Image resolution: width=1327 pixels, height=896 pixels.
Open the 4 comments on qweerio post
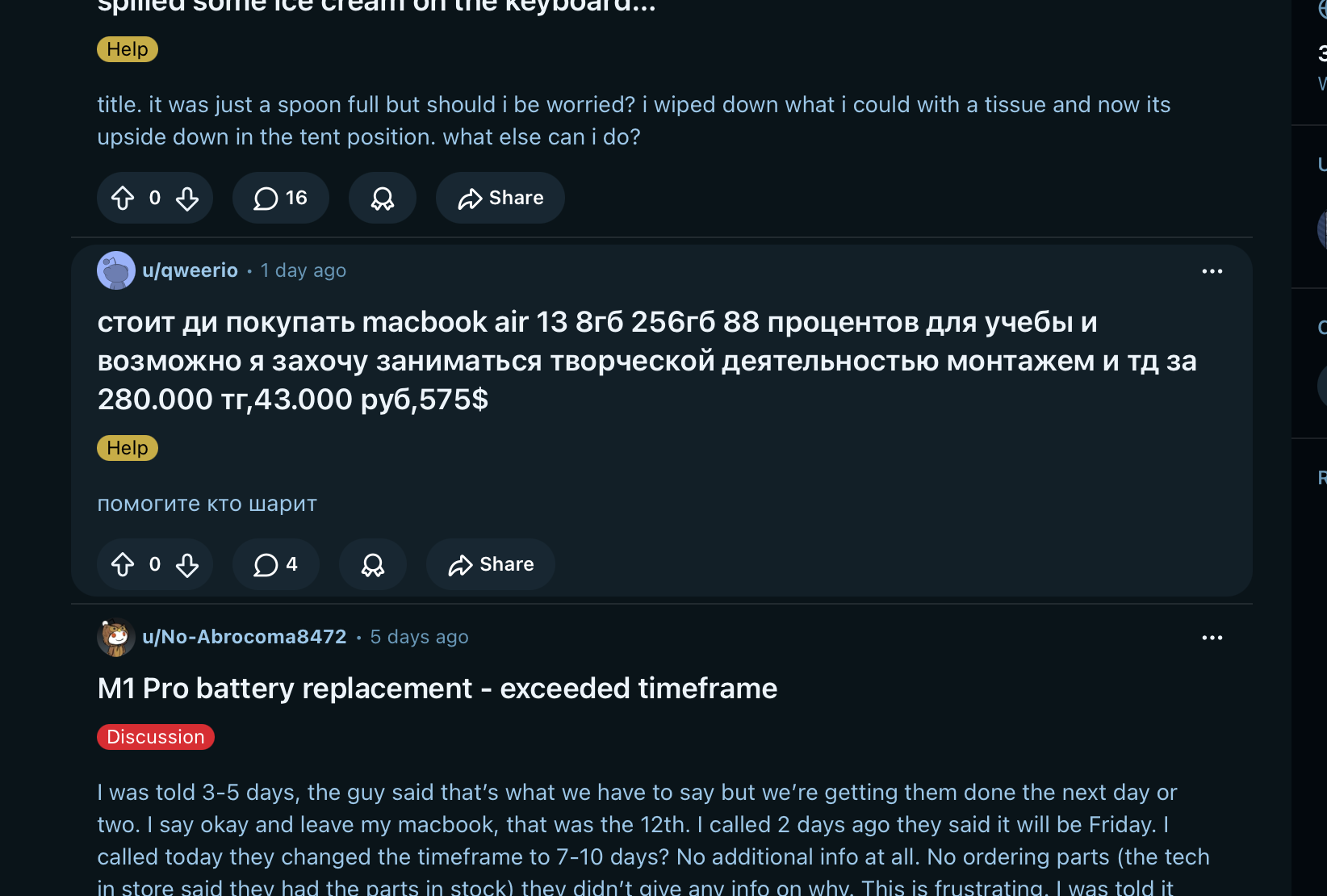point(275,564)
